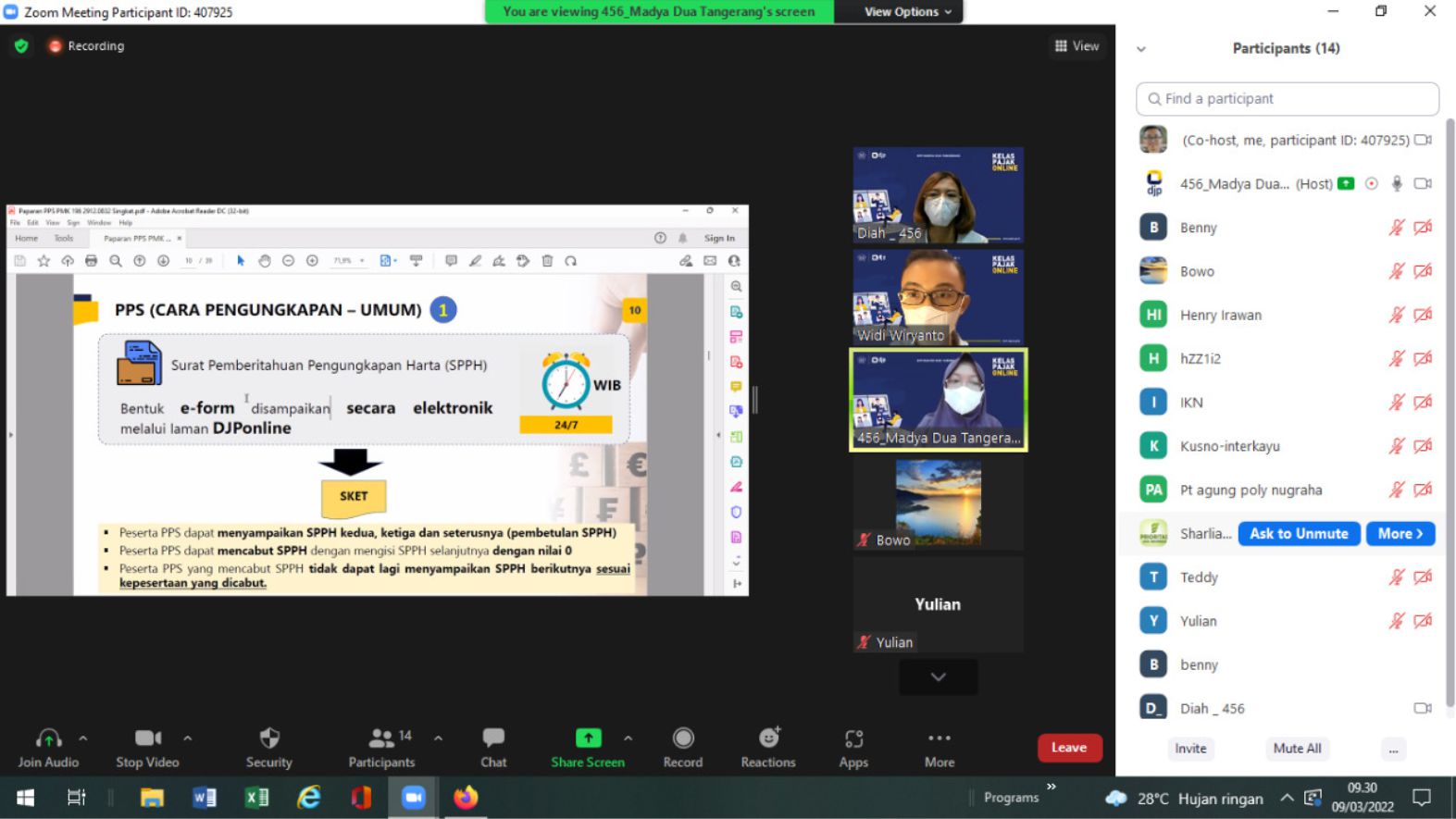The image size is (1456, 819).
Task: Open the Reactions menu icon
Action: tap(768, 747)
